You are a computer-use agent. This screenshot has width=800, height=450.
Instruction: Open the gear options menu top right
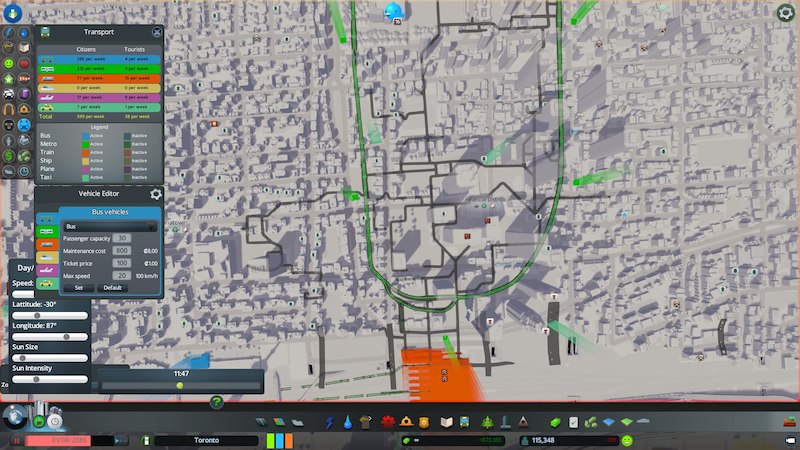(786, 13)
